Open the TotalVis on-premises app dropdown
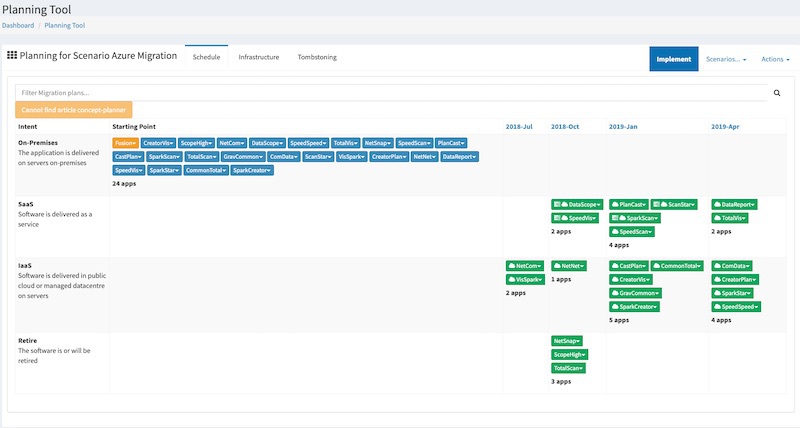This screenshot has width=800, height=428. click(x=345, y=143)
